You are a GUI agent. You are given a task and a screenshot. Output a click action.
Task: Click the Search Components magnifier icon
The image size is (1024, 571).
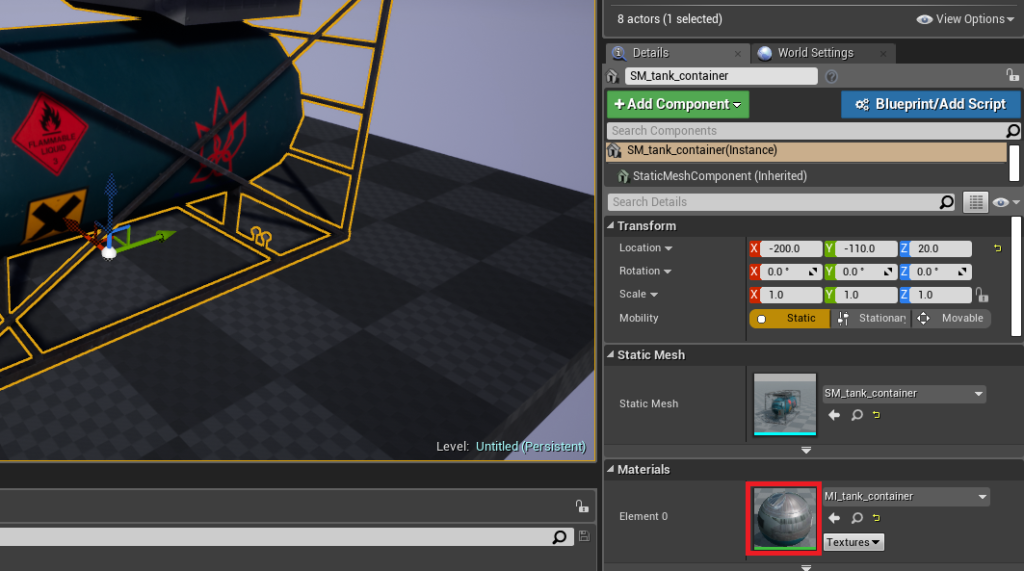(1013, 131)
